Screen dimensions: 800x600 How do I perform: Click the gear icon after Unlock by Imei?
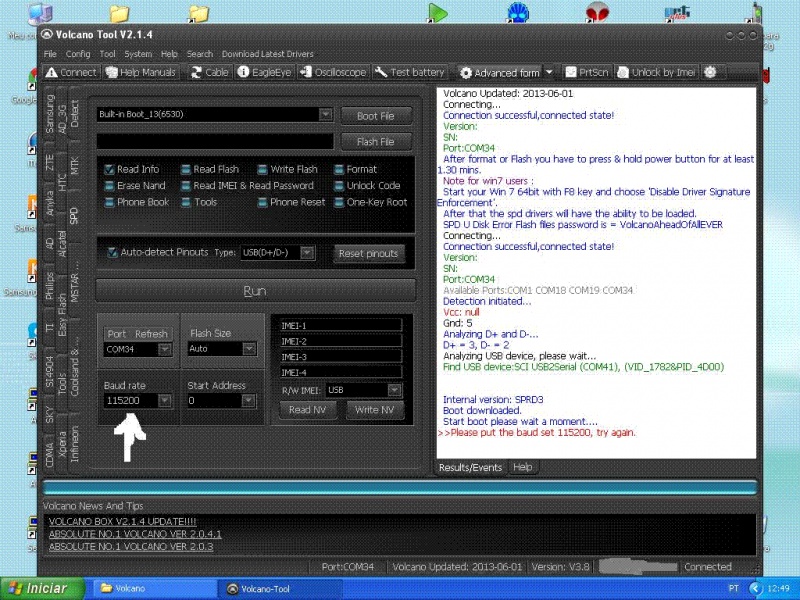[x=710, y=72]
